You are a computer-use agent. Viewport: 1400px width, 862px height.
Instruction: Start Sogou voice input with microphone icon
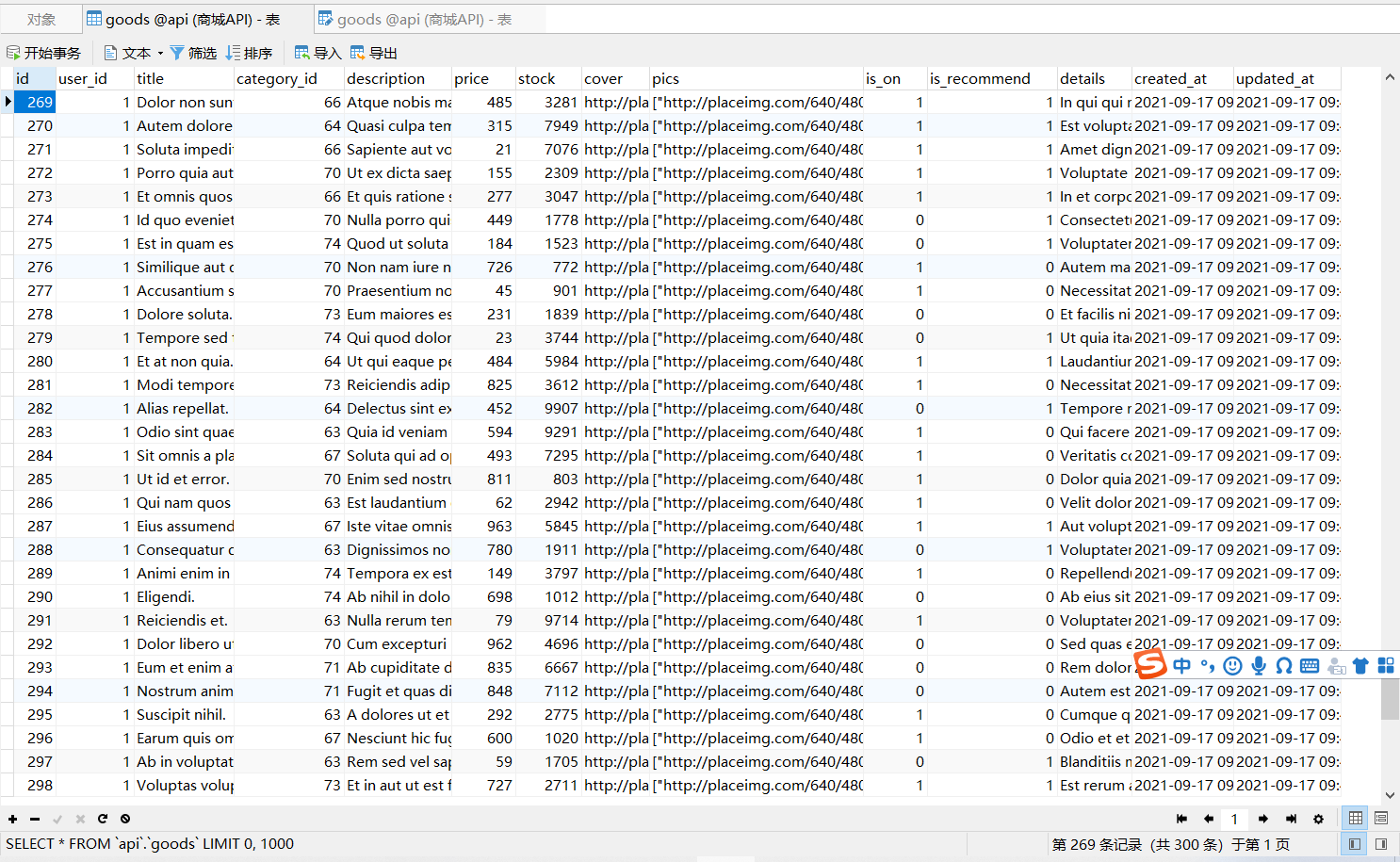pyautogui.click(x=1259, y=666)
